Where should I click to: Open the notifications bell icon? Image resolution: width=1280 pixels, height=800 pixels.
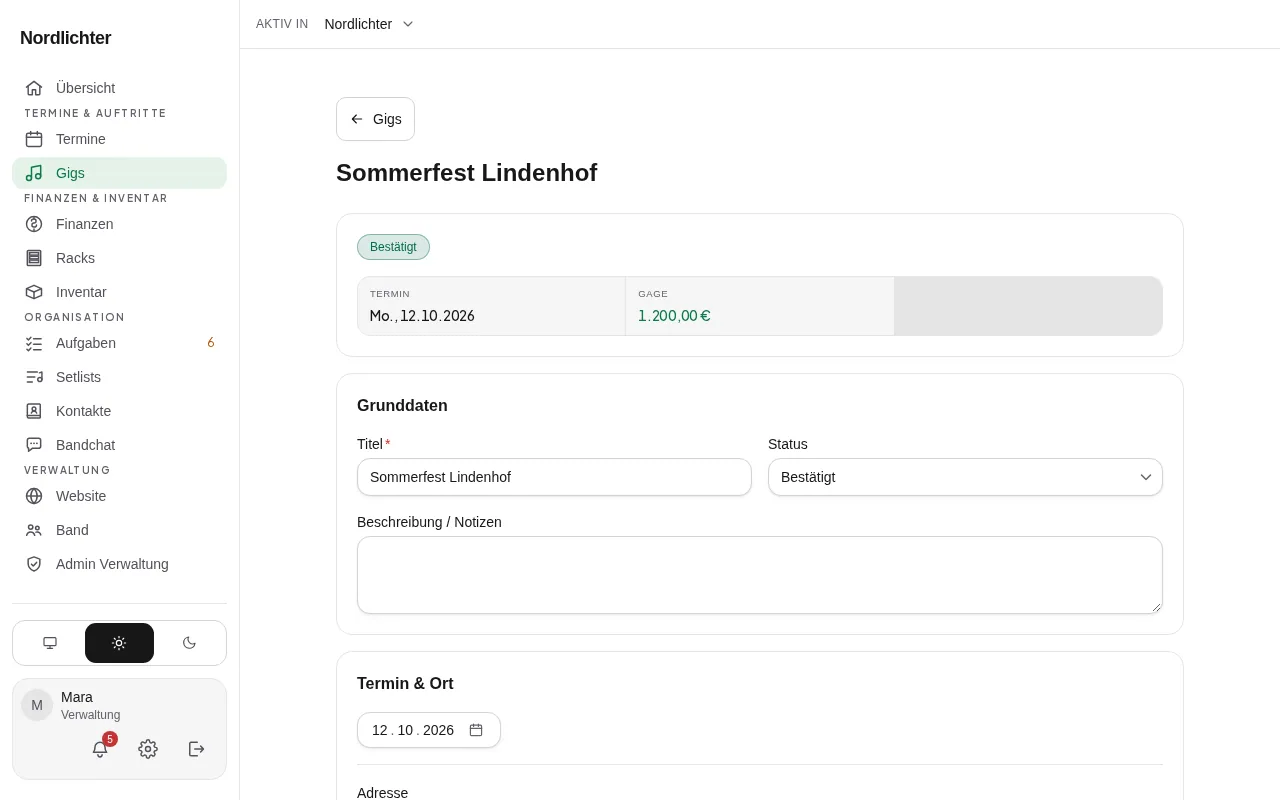click(x=100, y=749)
